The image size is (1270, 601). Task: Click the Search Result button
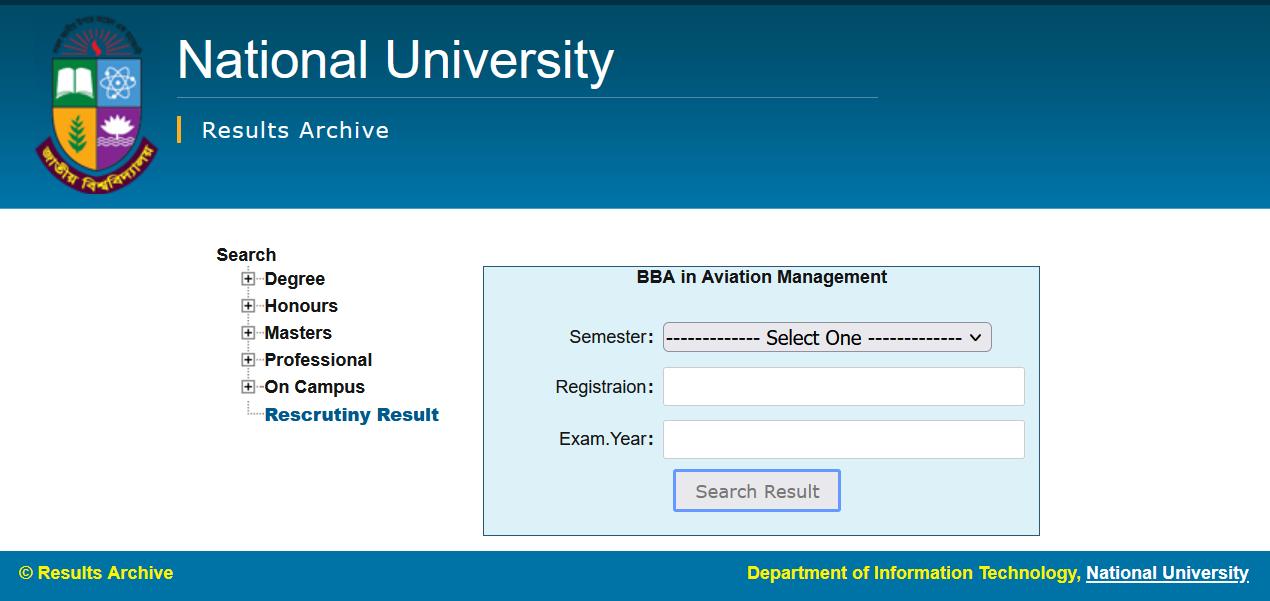[757, 491]
